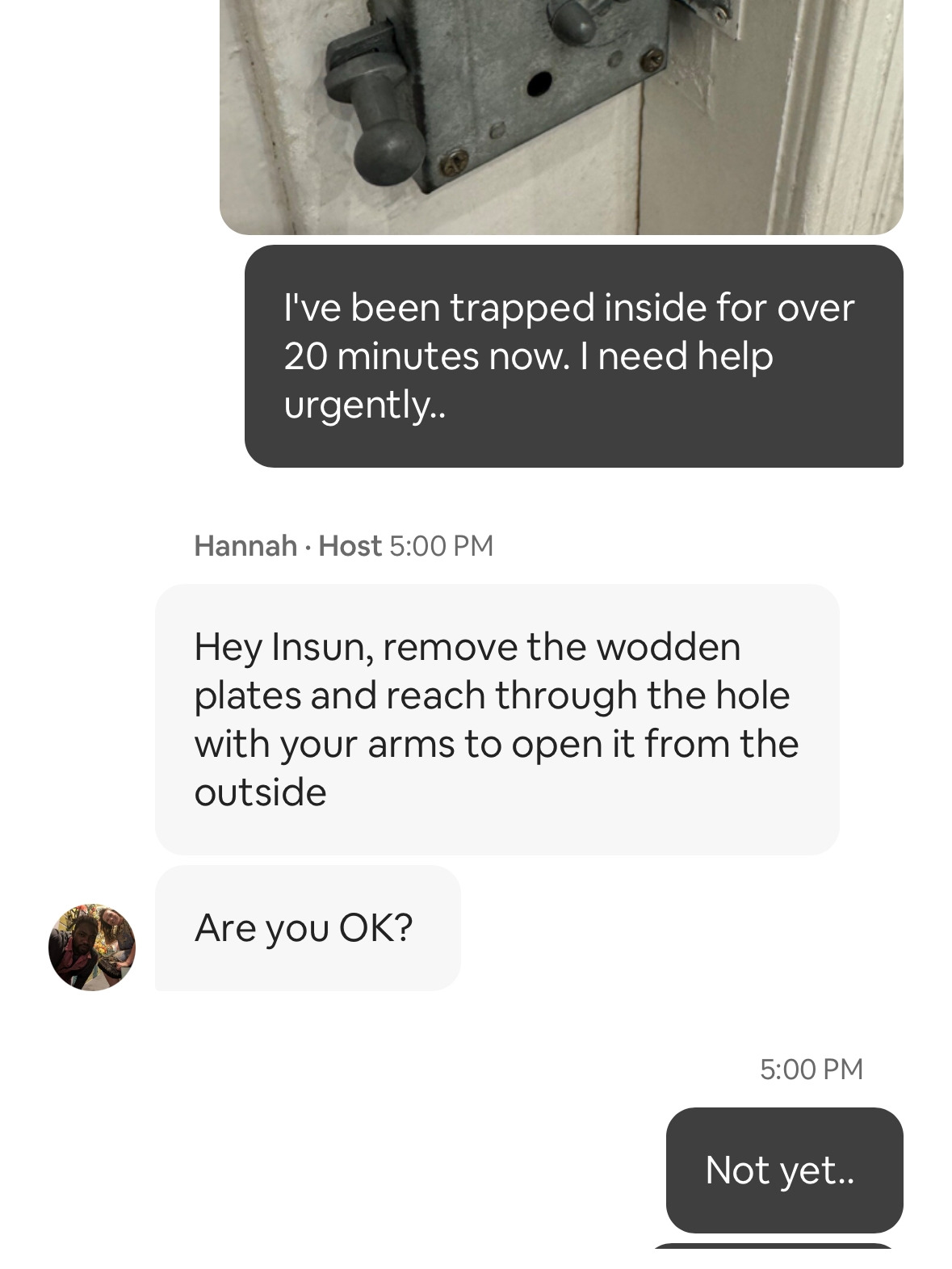Click the "Hannah" sender name
The width and height of the screenshot is (952, 1269).
pyautogui.click(x=245, y=546)
